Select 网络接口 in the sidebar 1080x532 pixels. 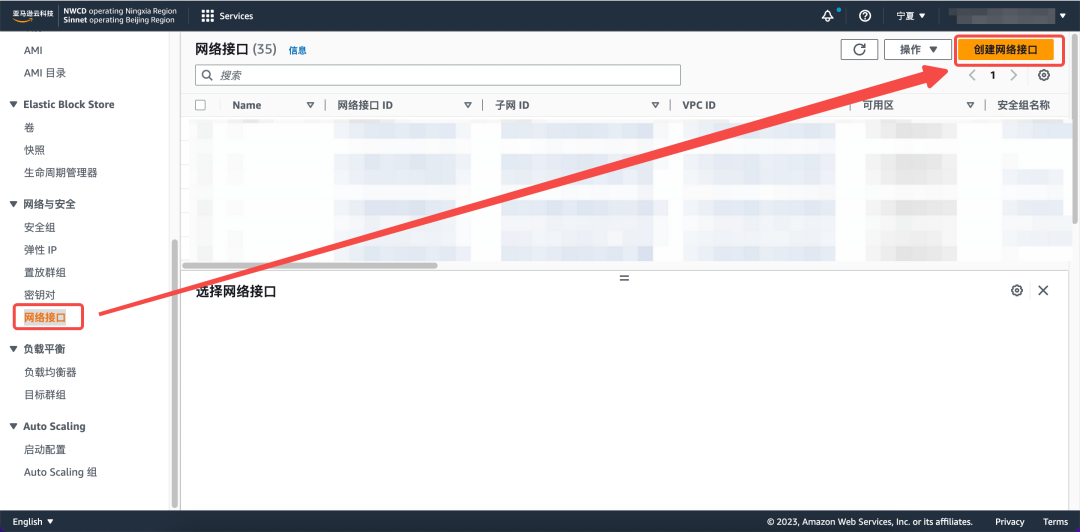point(45,318)
